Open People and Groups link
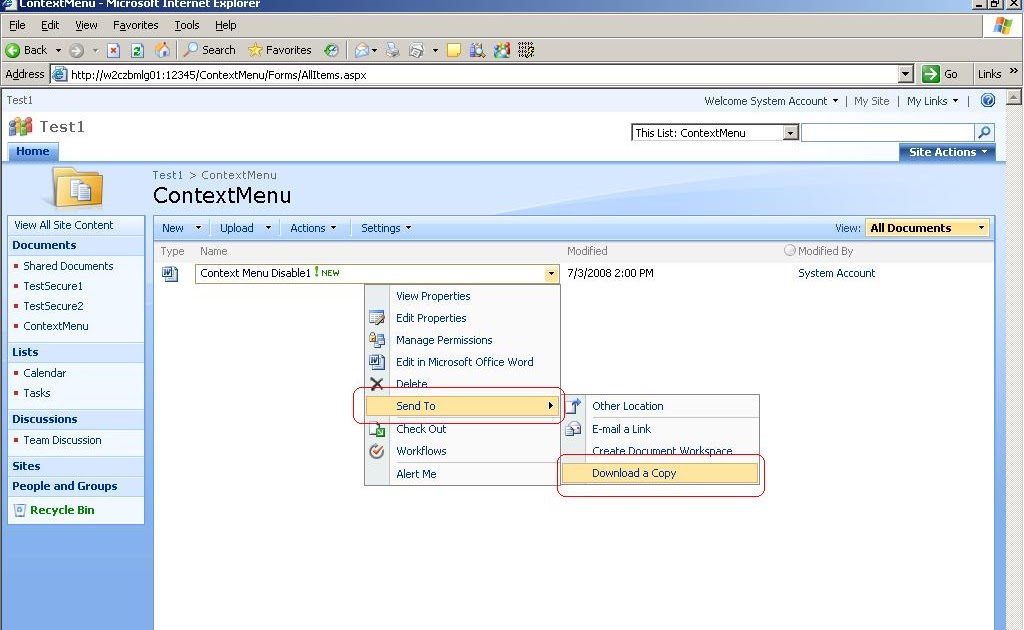The height and width of the screenshot is (630, 1024). click(x=65, y=486)
